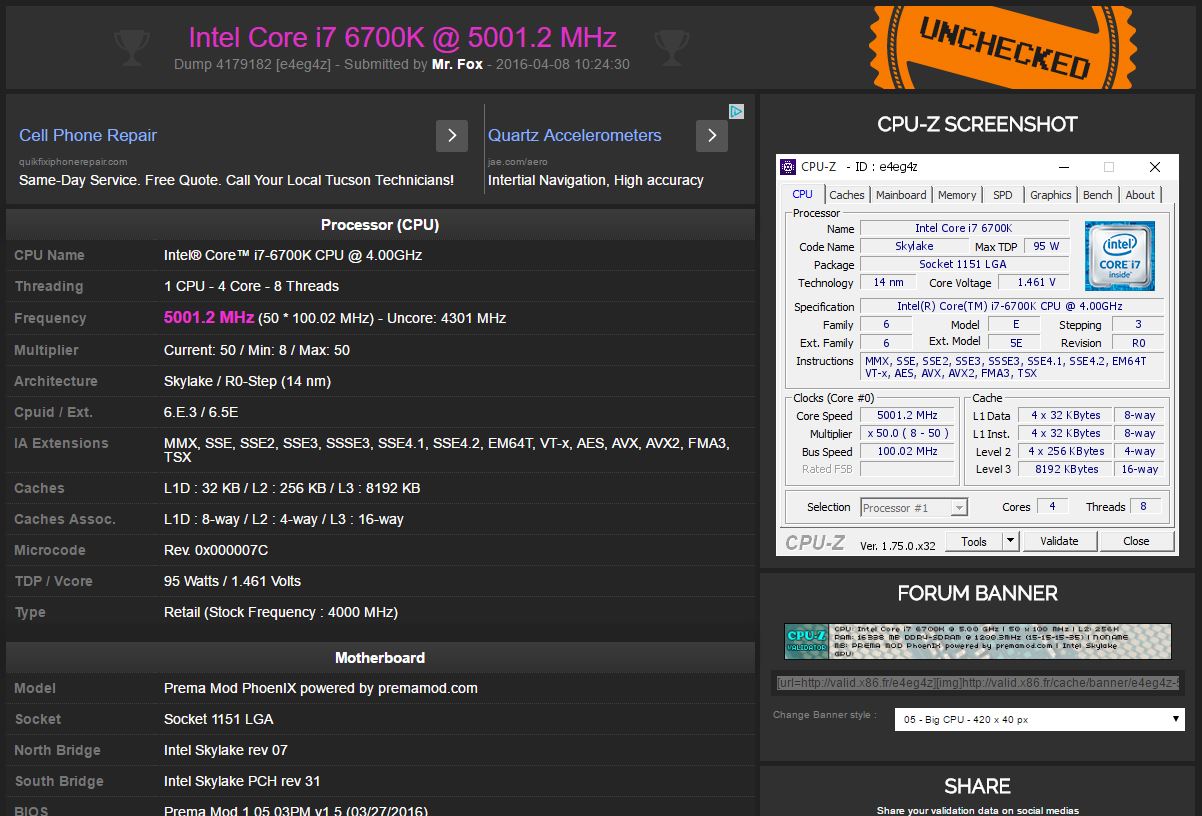Image resolution: width=1202 pixels, height=816 pixels.
Task: Click the CPU-Z window title icon
Action: pyautogui.click(x=788, y=167)
